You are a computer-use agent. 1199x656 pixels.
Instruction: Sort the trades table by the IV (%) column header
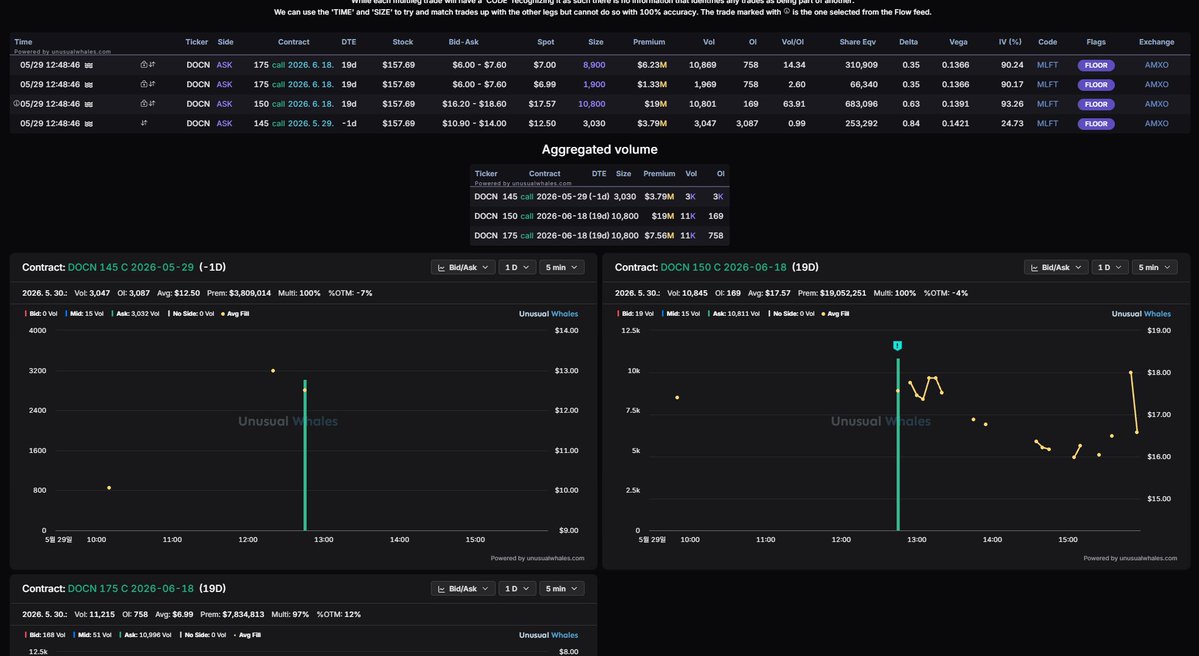[1009, 42]
